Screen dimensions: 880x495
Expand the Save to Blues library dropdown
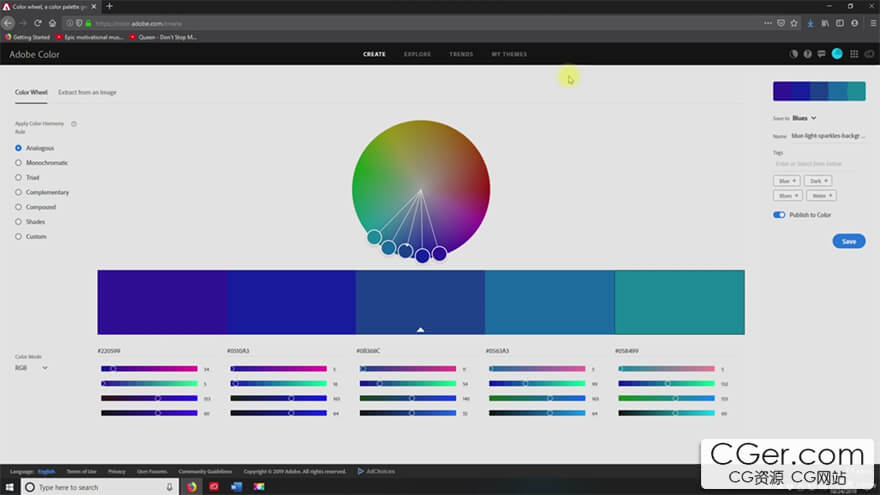point(804,118)
